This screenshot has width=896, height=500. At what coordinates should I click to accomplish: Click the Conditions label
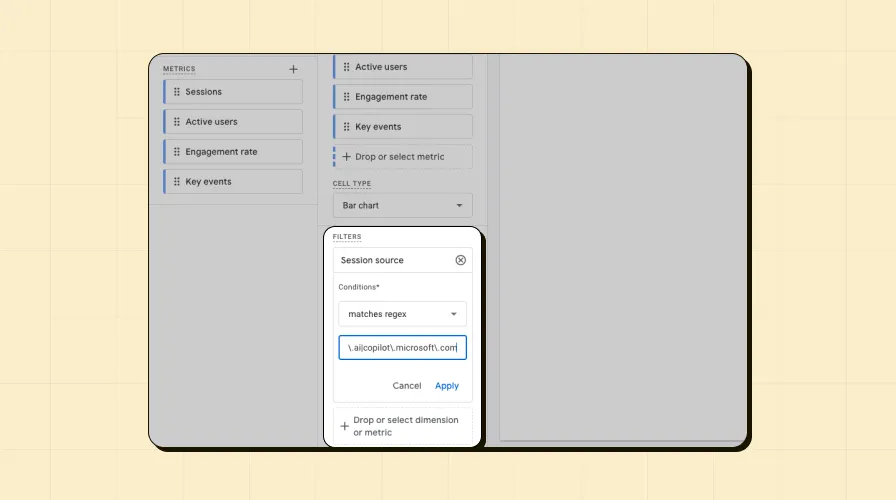point(359,287)
